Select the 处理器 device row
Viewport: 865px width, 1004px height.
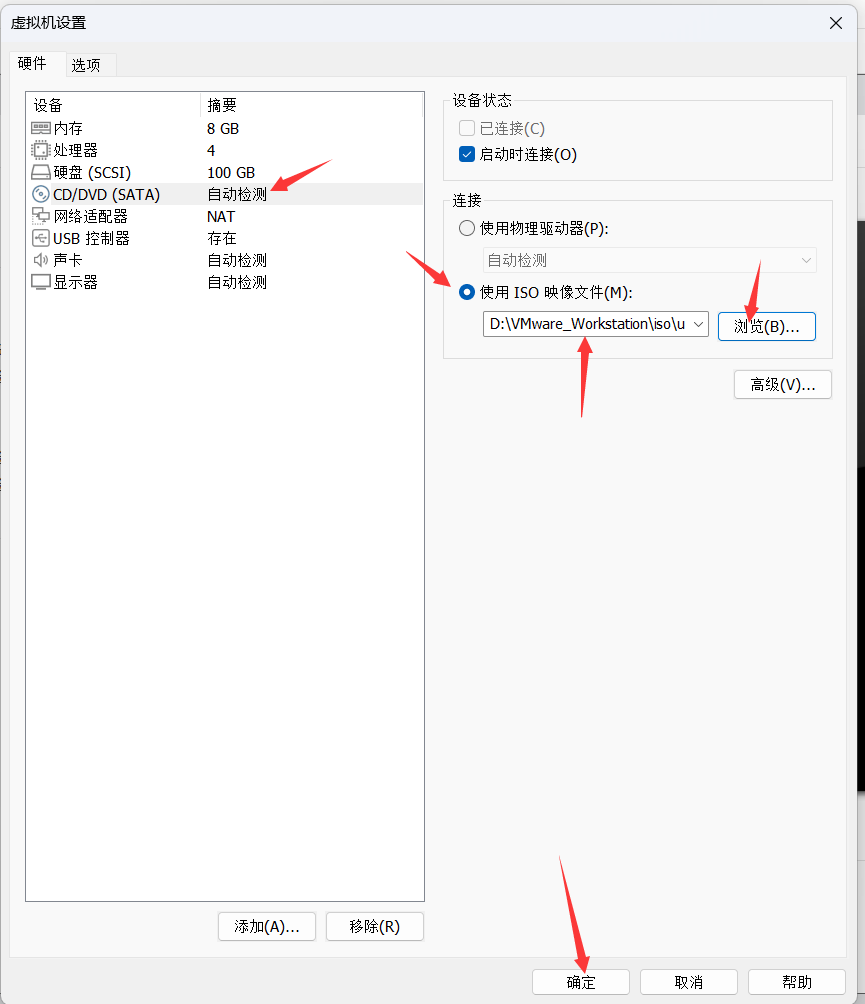coord(225,150)
